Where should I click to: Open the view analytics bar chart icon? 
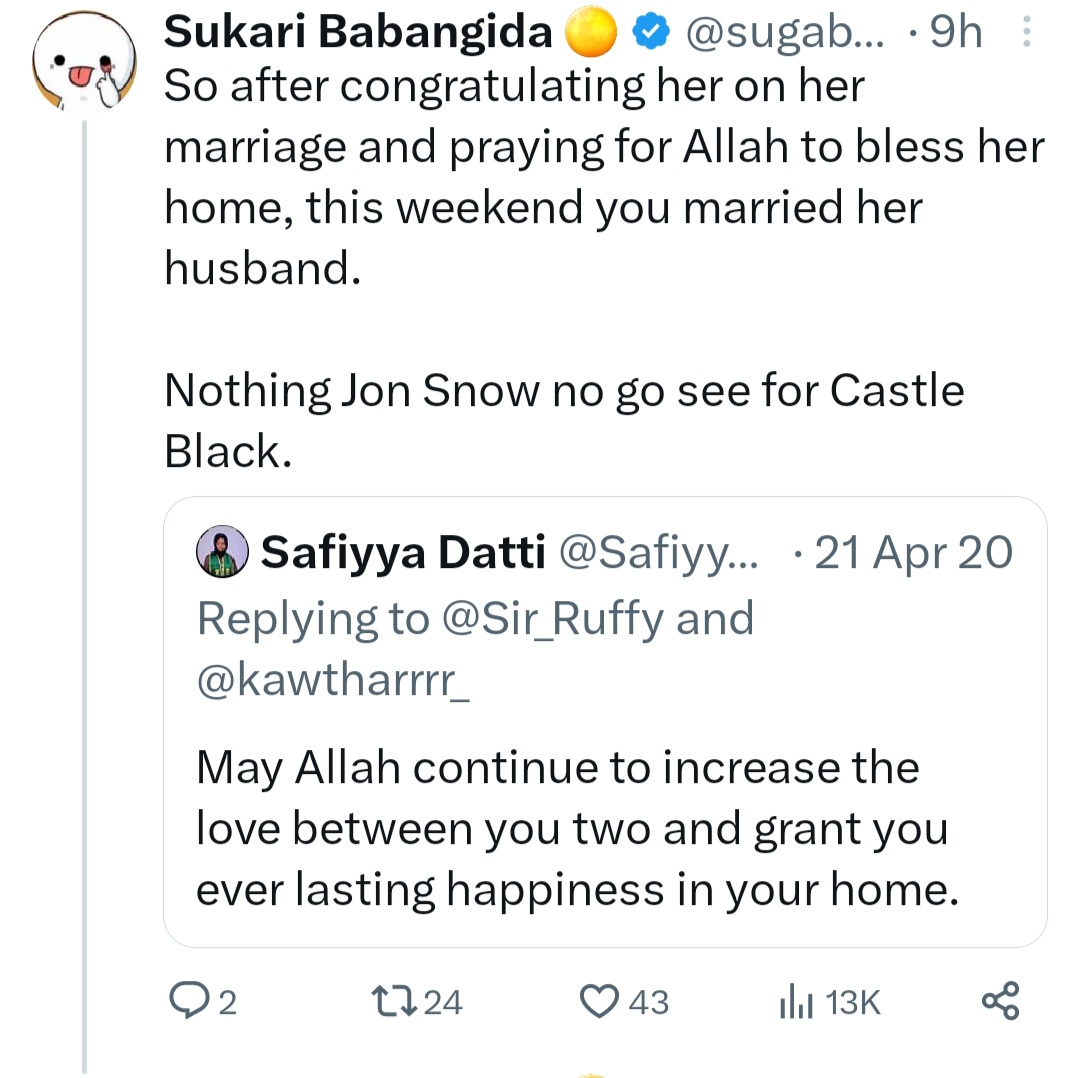coord(793,1001)
